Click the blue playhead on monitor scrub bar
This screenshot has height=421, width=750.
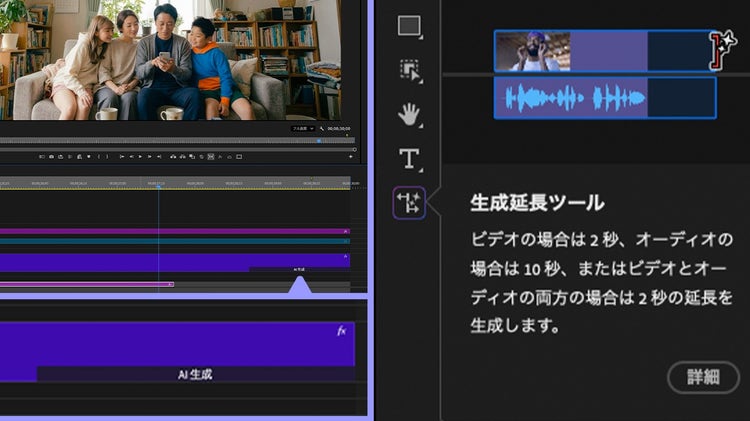[x=319, y=141]
